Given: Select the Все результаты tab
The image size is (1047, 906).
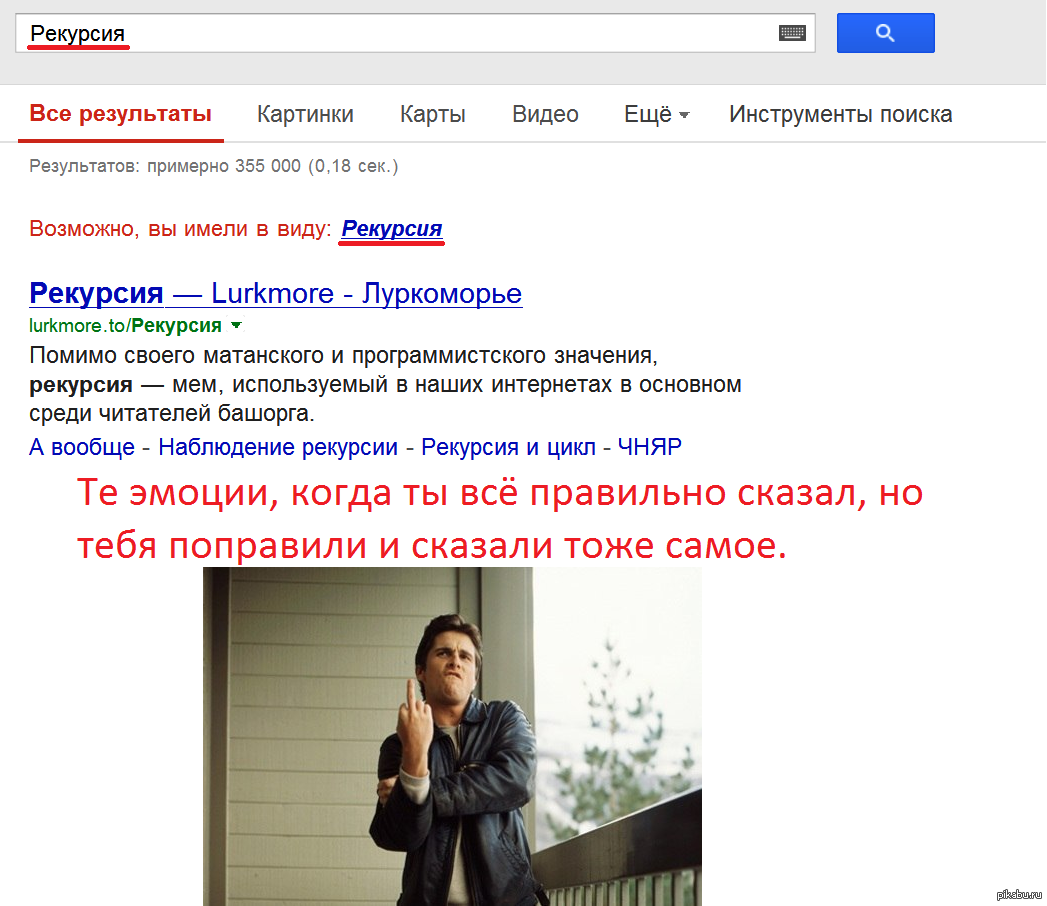Looking at the screenshot, I should coord(121,114).
